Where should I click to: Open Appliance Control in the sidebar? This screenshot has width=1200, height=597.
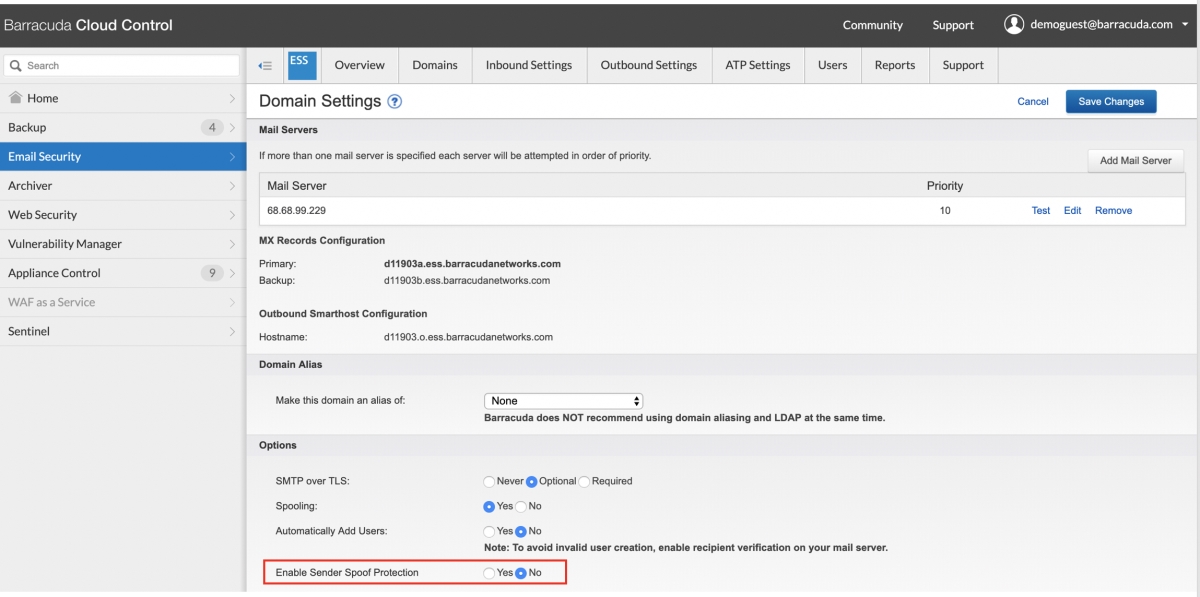[120, 272]
